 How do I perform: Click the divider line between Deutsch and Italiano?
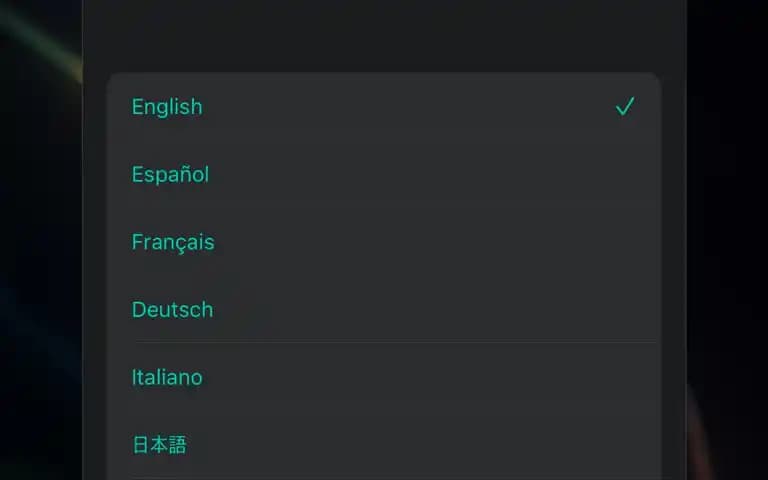396,343
